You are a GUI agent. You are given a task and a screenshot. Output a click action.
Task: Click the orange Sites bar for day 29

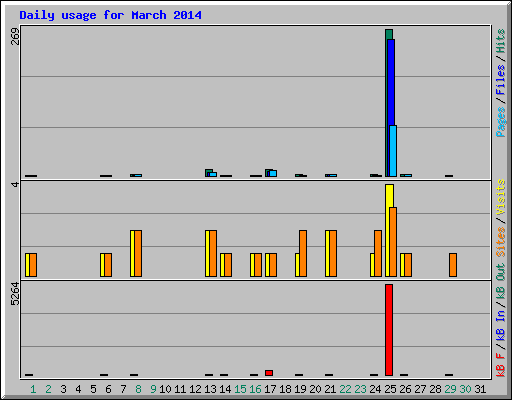453,265
